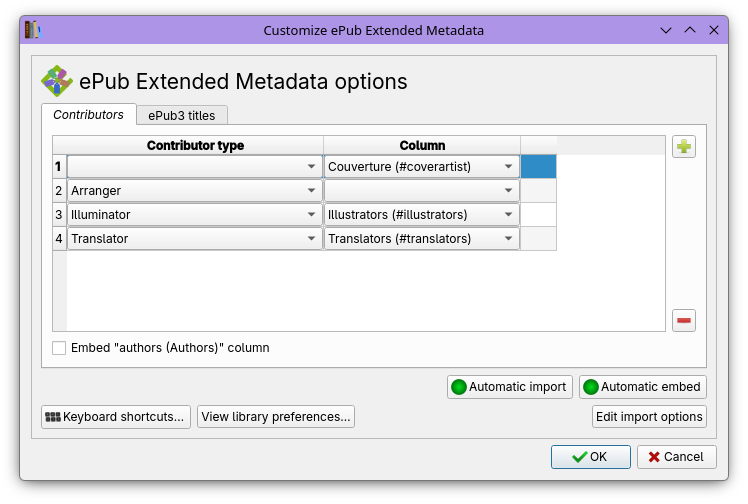Click the blue highlighted cell in row 1

[538, 167]
